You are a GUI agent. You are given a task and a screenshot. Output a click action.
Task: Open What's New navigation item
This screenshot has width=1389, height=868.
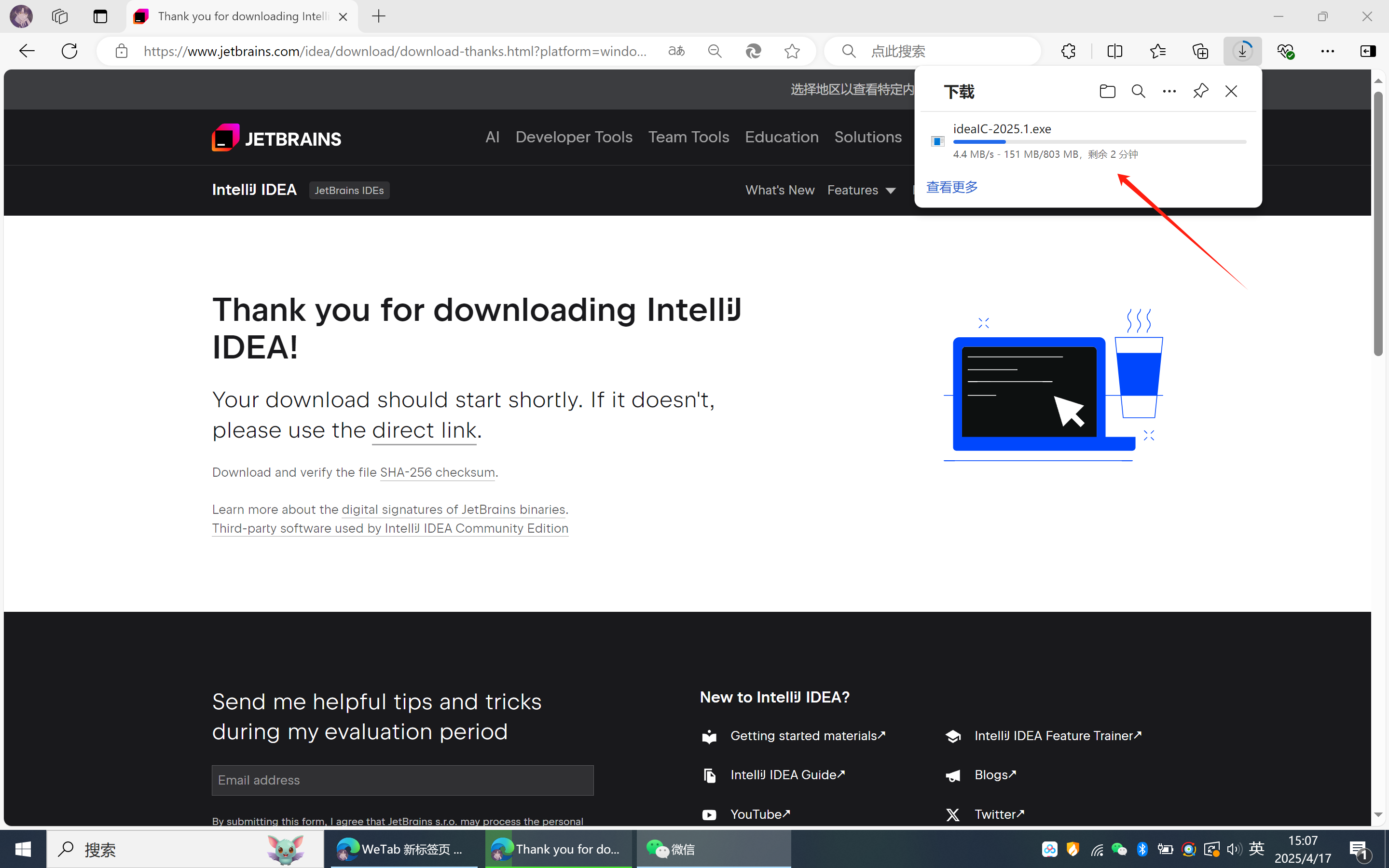[x=780, y=190]
